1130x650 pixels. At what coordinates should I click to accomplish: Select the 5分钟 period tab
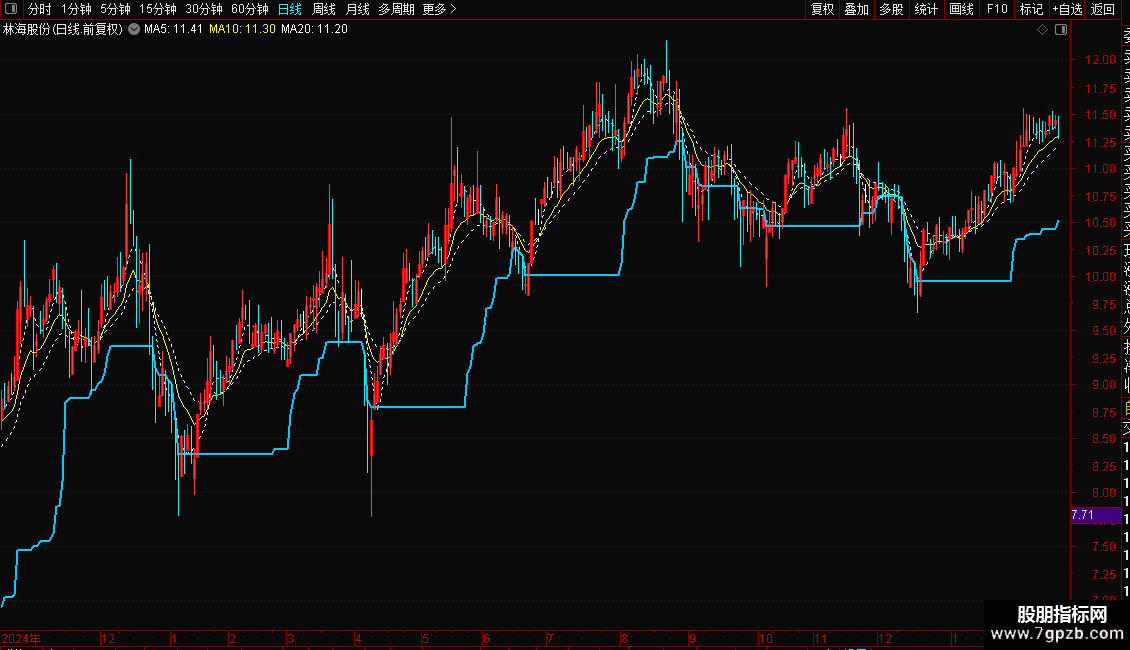[115, 9]
